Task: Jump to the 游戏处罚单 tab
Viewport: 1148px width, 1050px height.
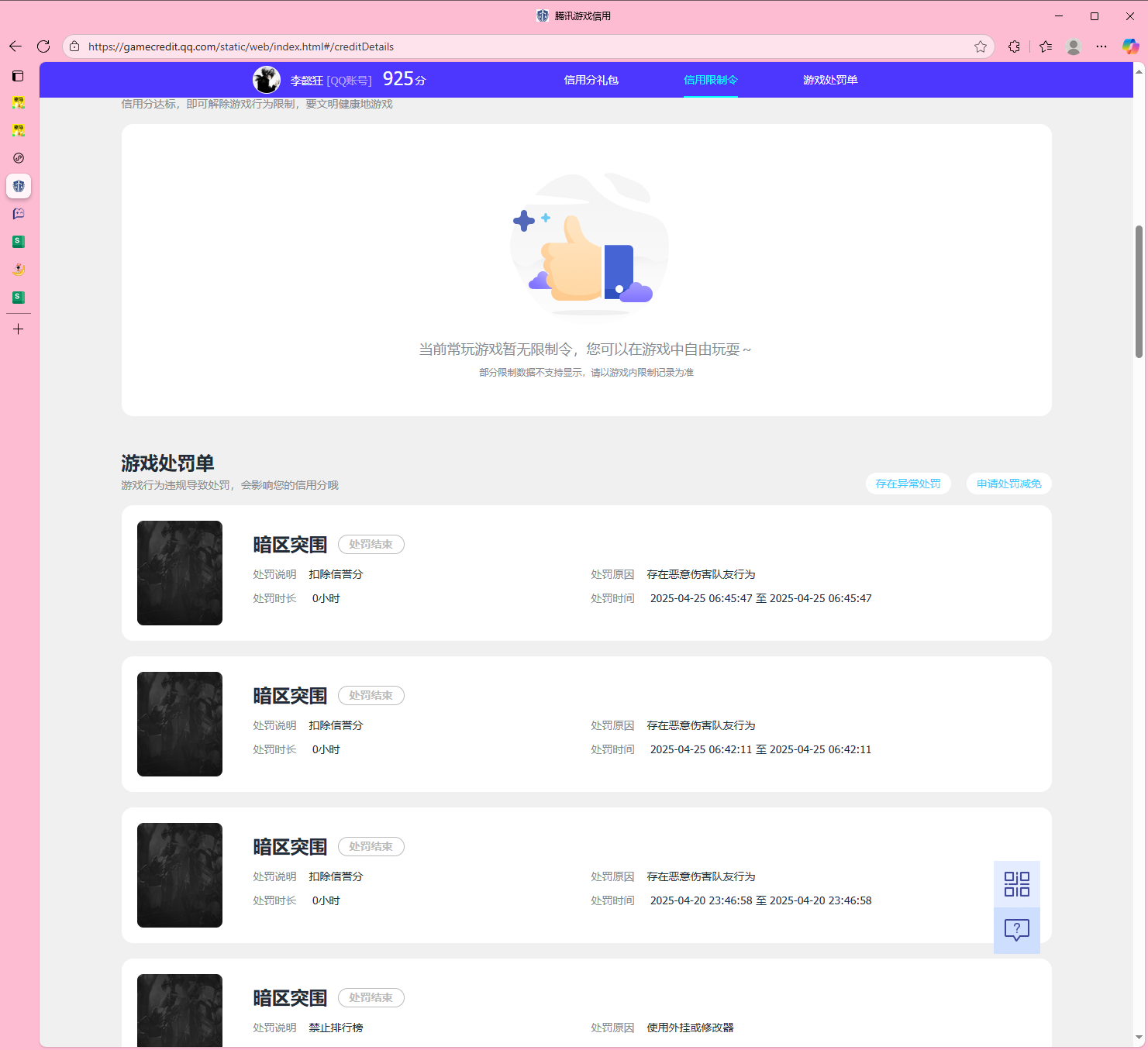Action: point(830,80)
